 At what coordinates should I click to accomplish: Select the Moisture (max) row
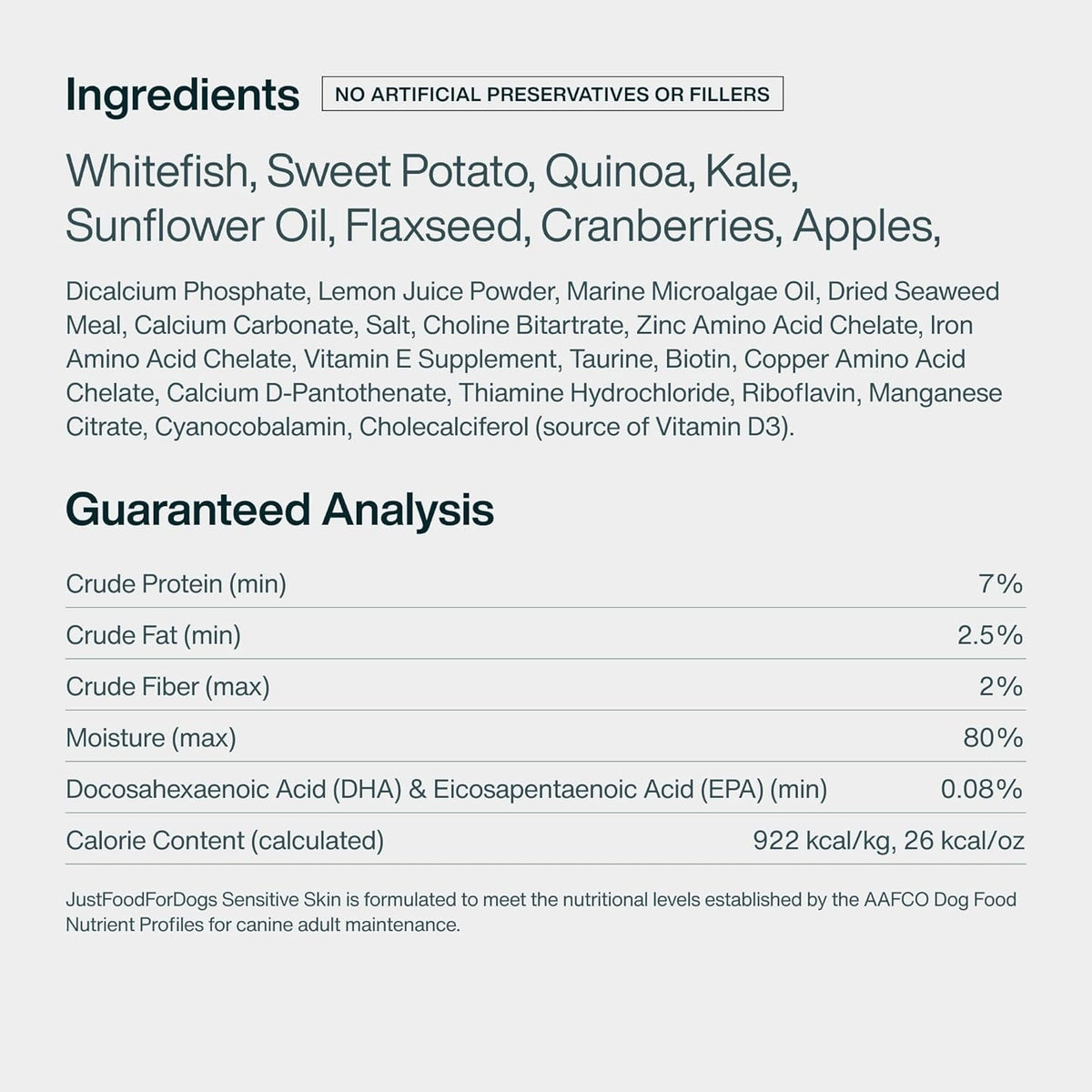545,737
